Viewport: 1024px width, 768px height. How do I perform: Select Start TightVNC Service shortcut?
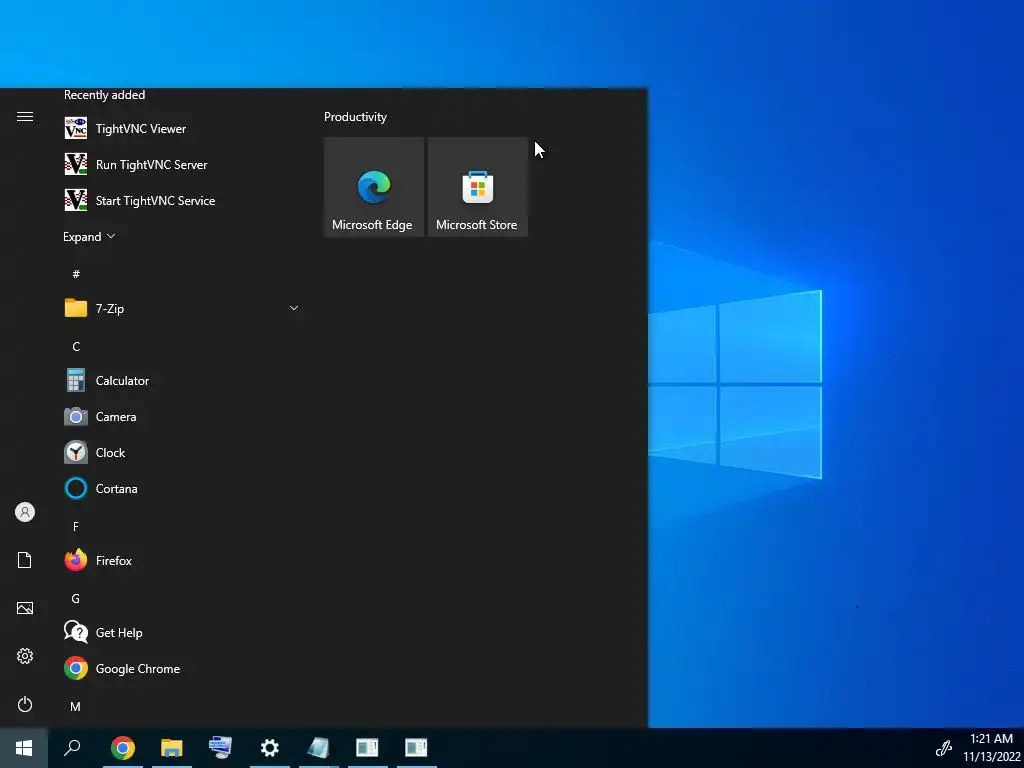[181, 200]
